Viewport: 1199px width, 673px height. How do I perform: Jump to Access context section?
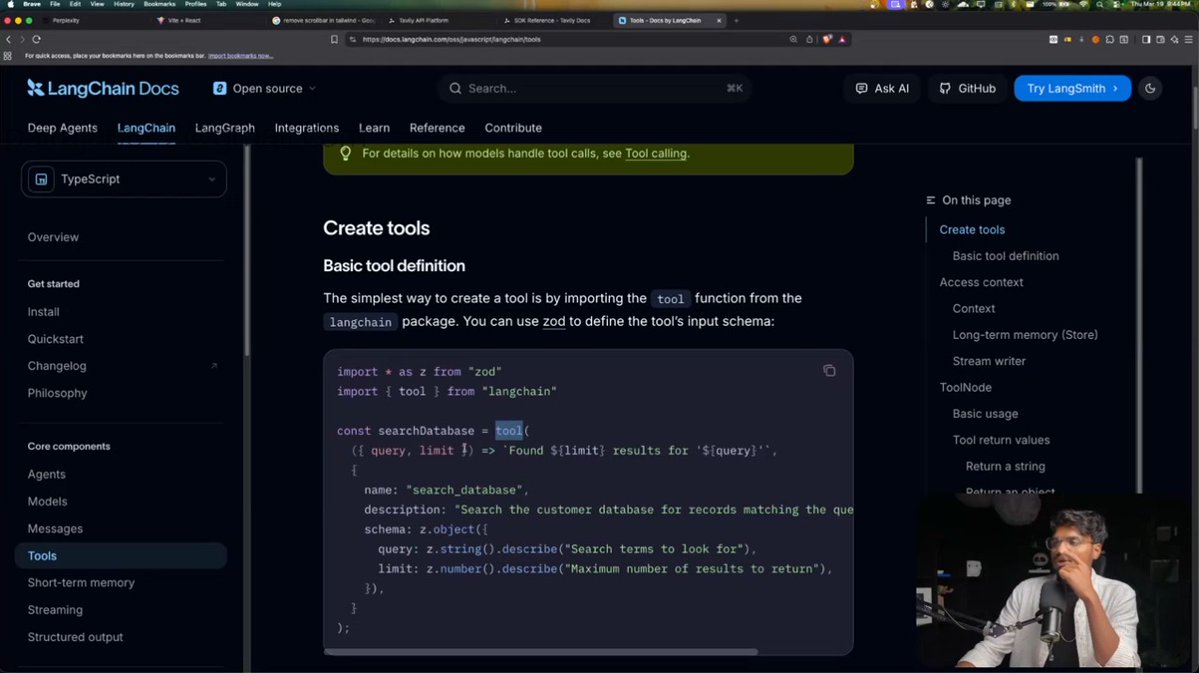click(981, 282)
